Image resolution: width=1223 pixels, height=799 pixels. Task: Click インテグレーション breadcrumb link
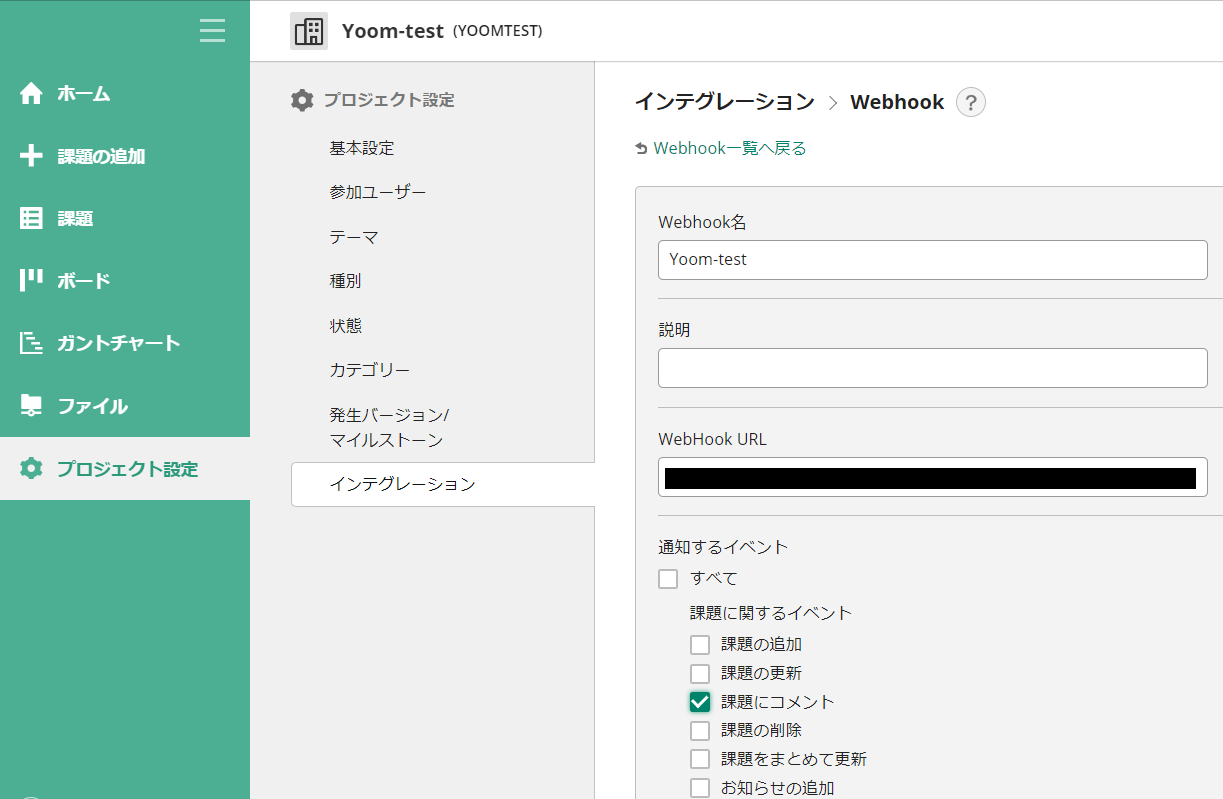pos(725,101)
